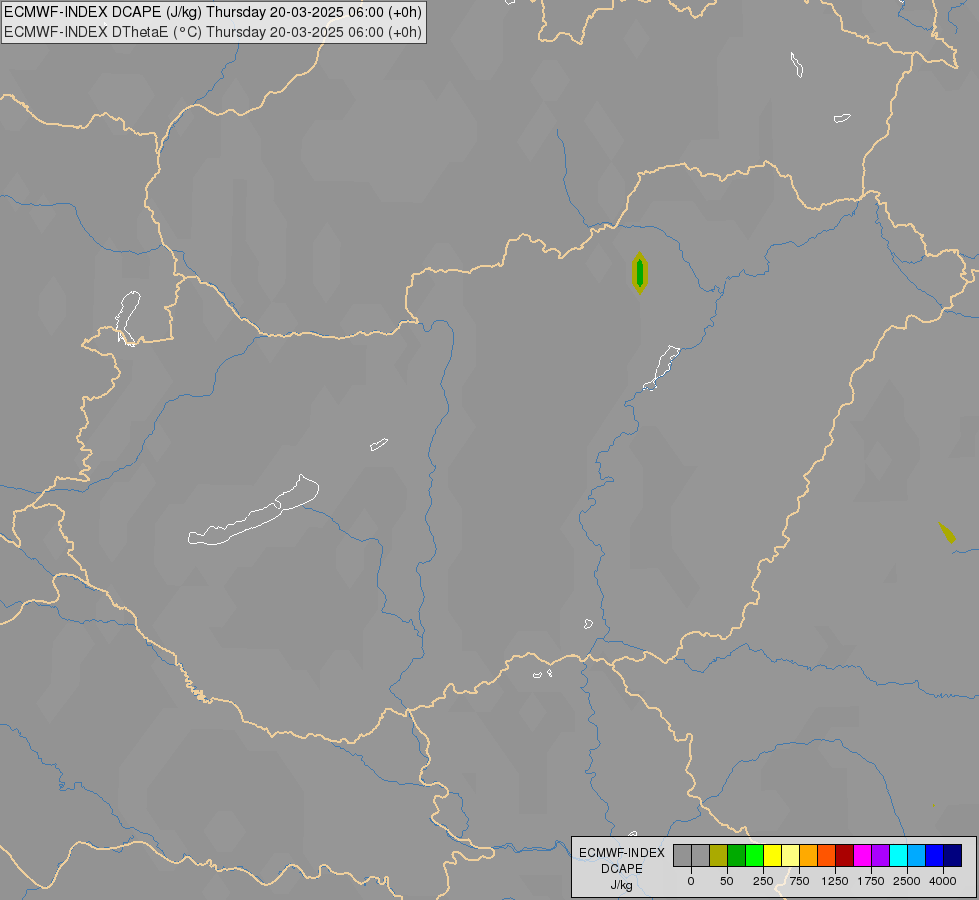Image resolution: width=979 pixels, height=900 pixels.
Task: Click the '4000' legend scale label
Action: click(x=943, y=881)
